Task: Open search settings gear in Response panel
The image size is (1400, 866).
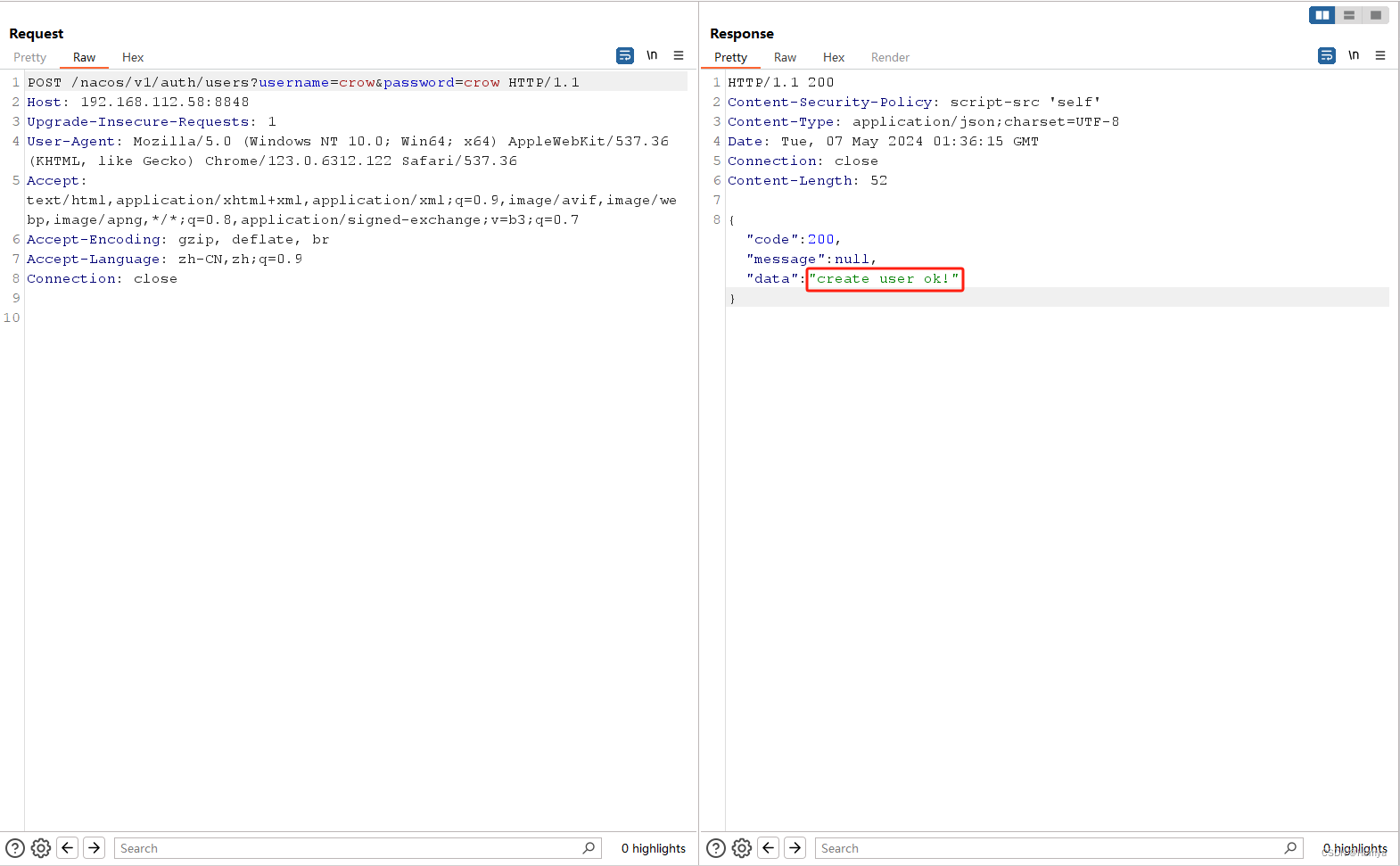Action: point(742,848)
